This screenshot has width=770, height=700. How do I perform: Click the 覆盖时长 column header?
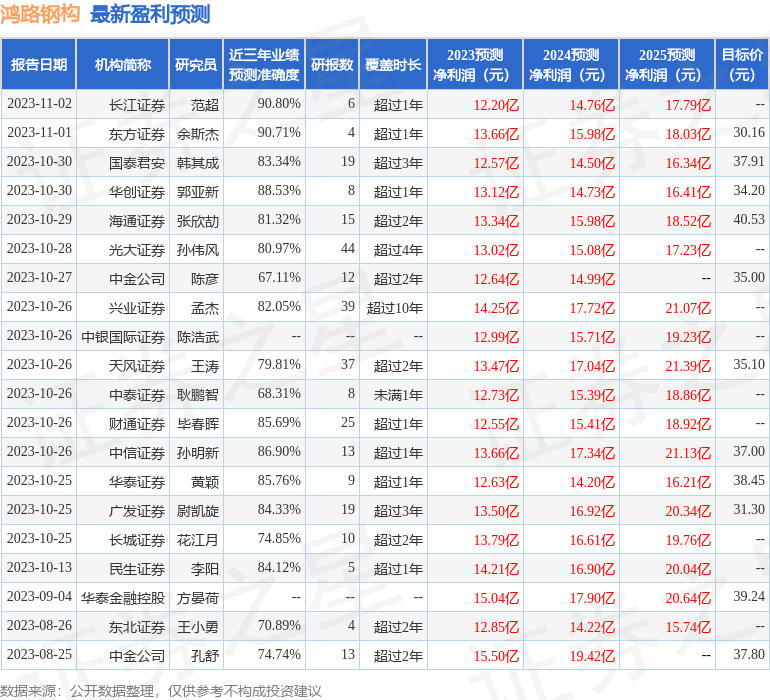pyautogui.click(x=393, y=65)
